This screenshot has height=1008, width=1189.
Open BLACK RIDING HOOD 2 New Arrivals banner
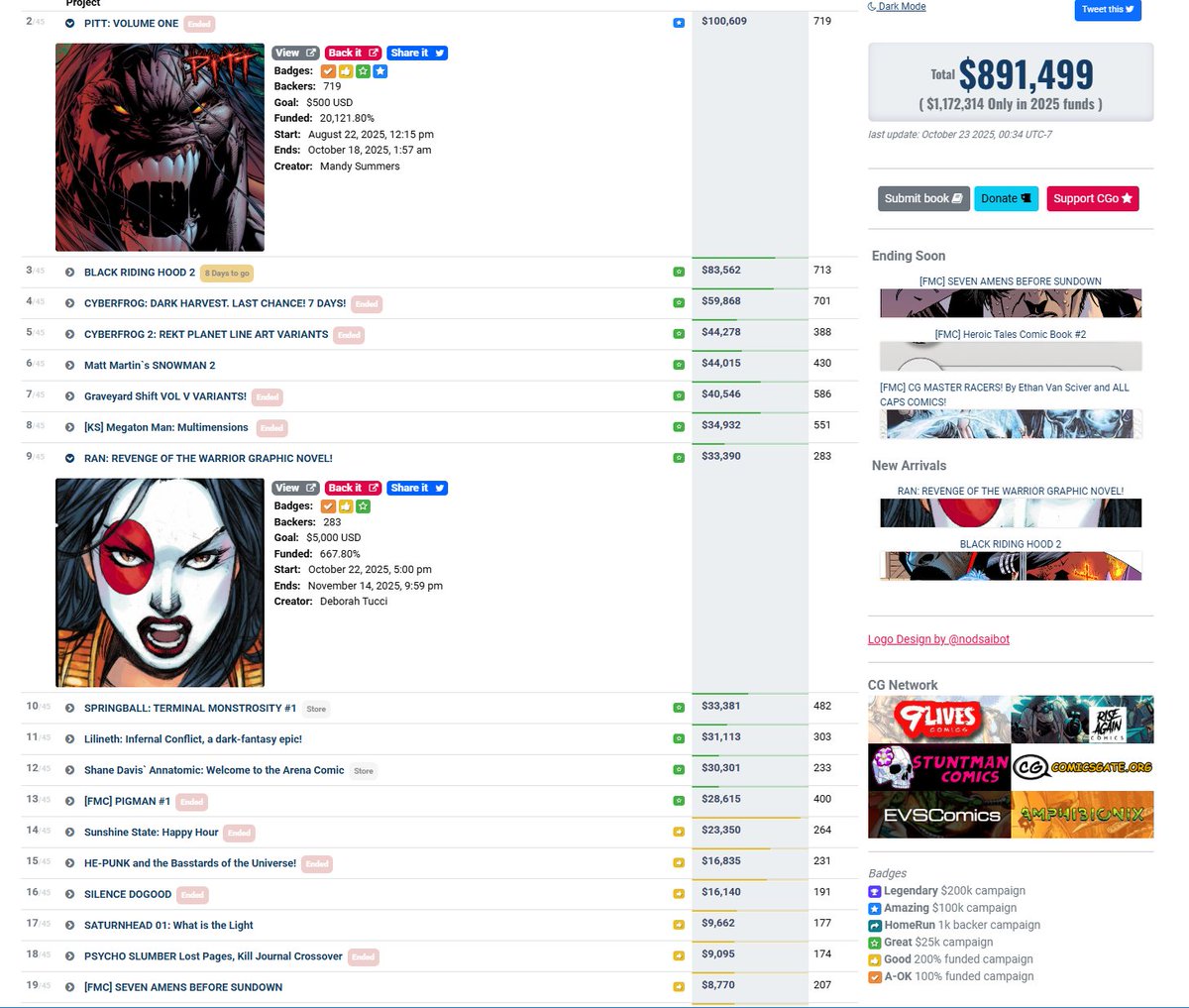tap(1011, 566)
